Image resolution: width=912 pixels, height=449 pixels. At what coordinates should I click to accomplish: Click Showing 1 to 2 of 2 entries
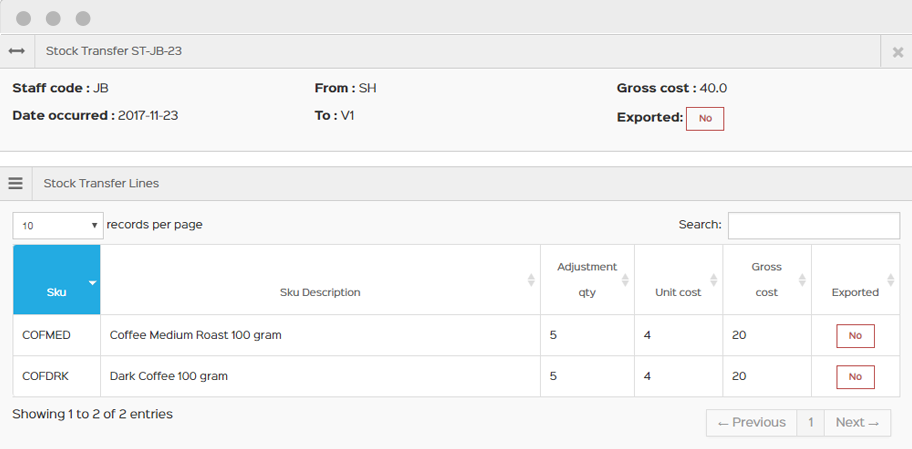click(92, 414)
